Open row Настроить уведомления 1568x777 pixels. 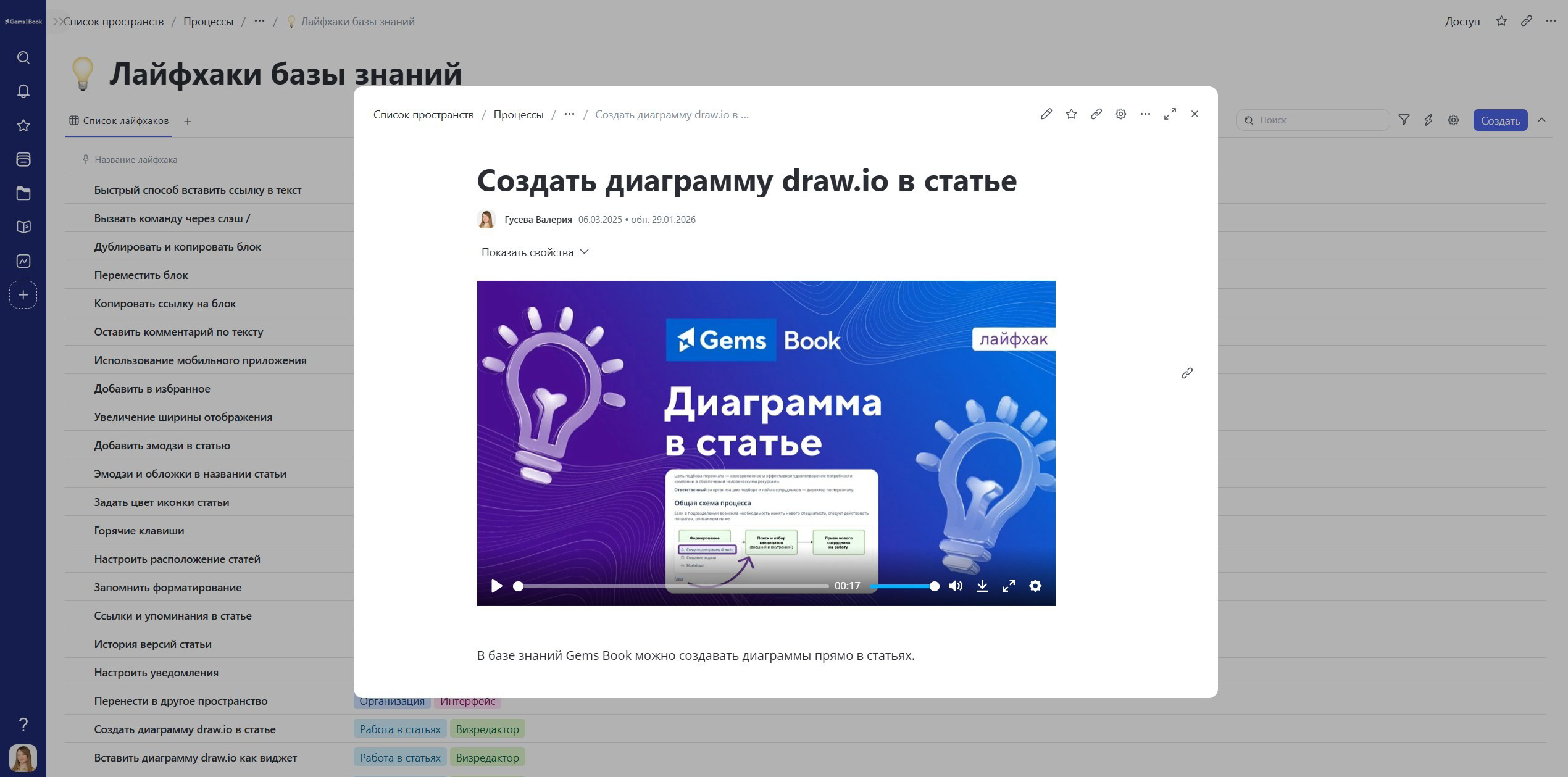coord(156,673)
